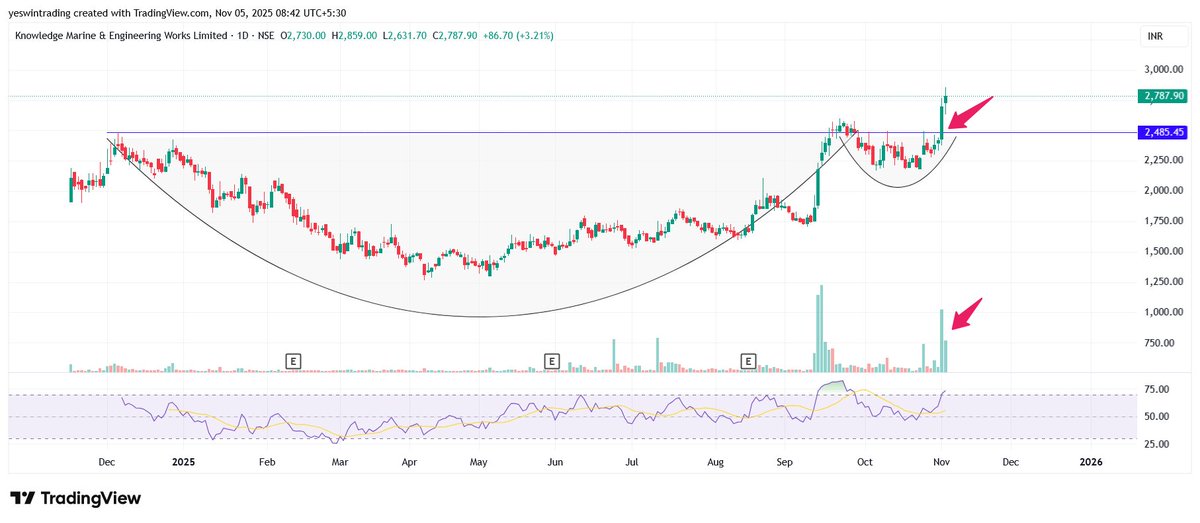Click the change value +86.70 (+3.21%)
1200x523 pixels.
click(517, 36)
